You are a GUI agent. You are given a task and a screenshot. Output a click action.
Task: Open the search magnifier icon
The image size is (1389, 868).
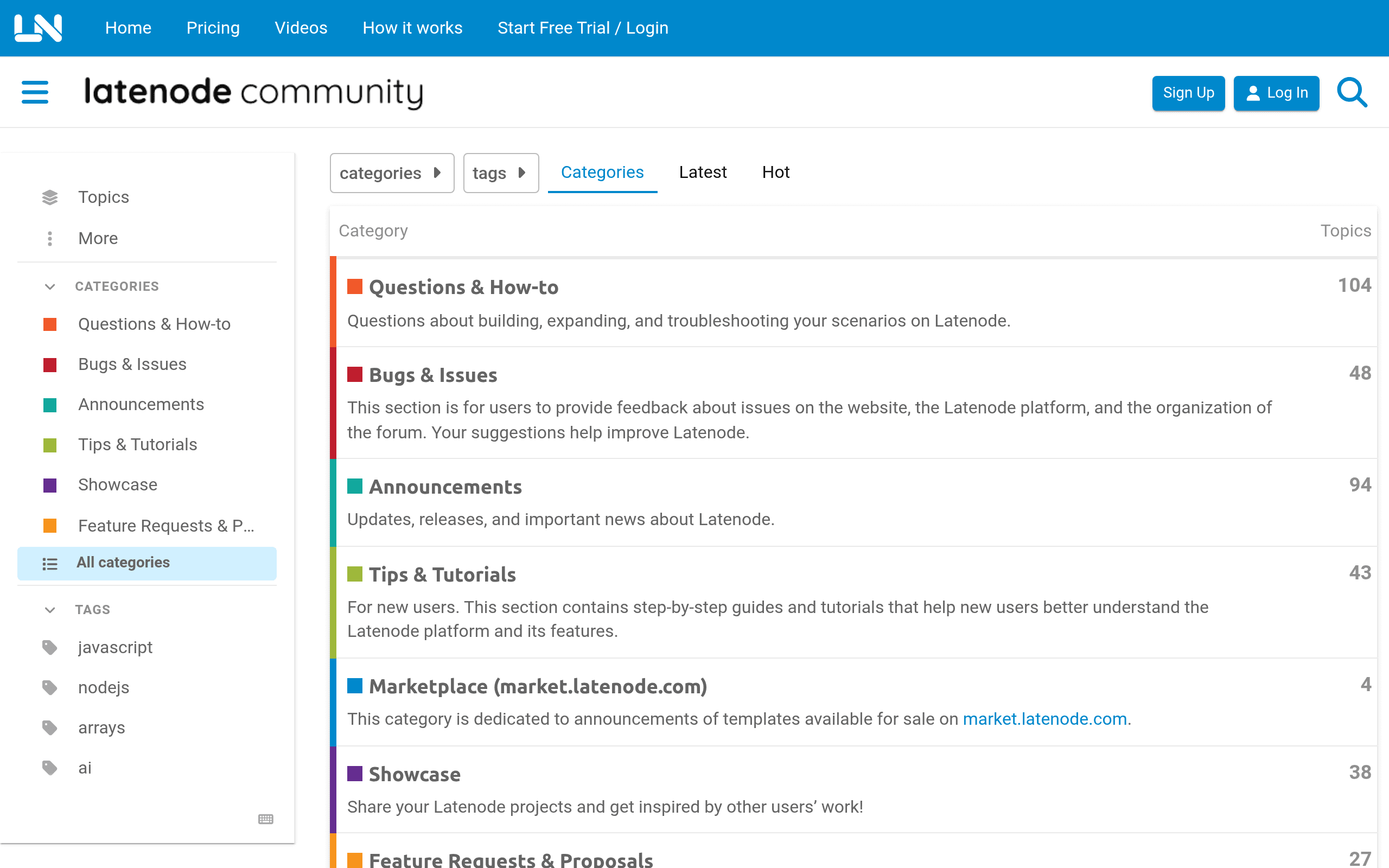1352,92
